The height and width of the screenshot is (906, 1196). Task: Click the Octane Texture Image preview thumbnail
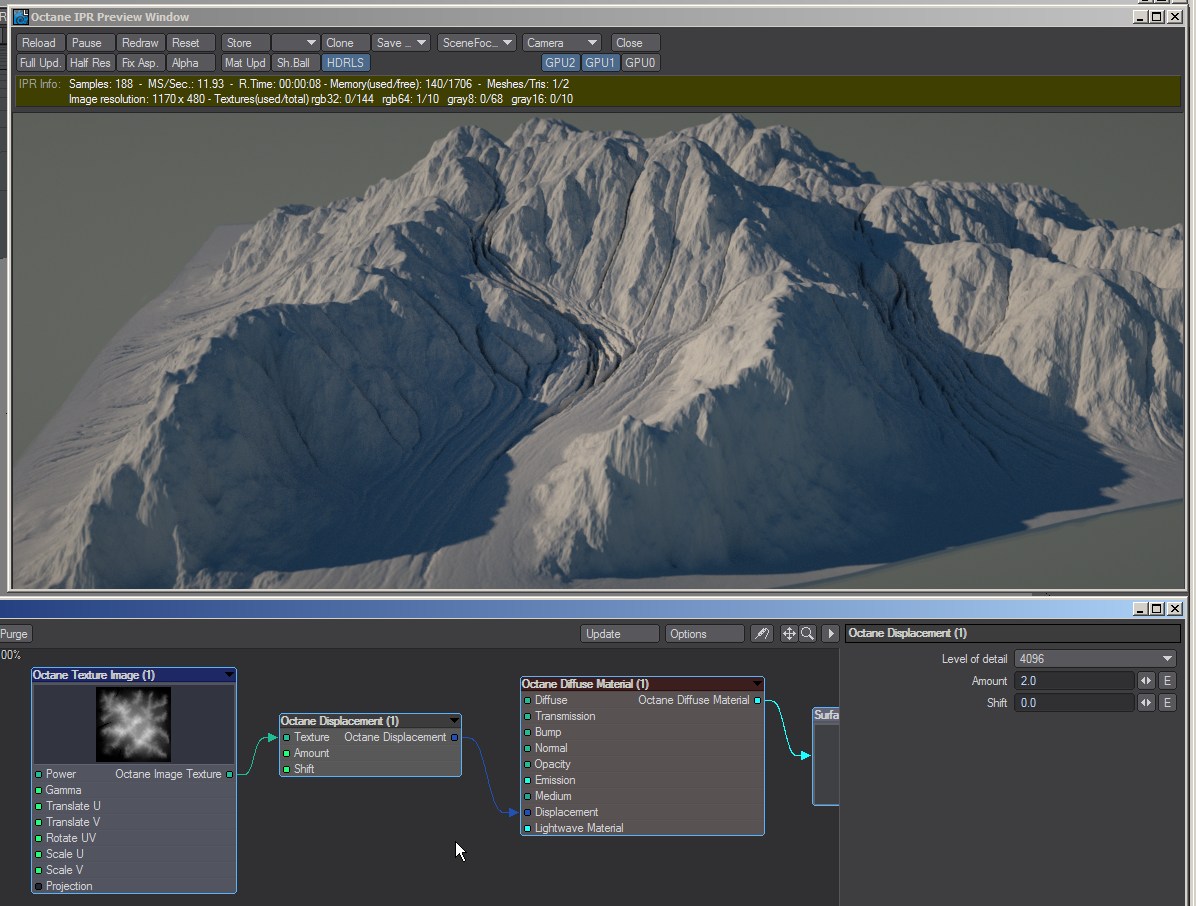[133, 724]
